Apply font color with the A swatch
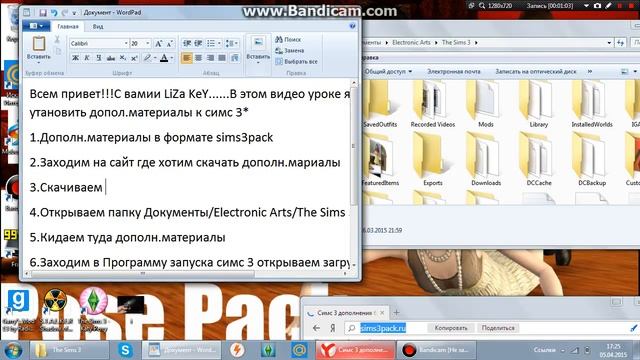 click(x=164, y=58)
